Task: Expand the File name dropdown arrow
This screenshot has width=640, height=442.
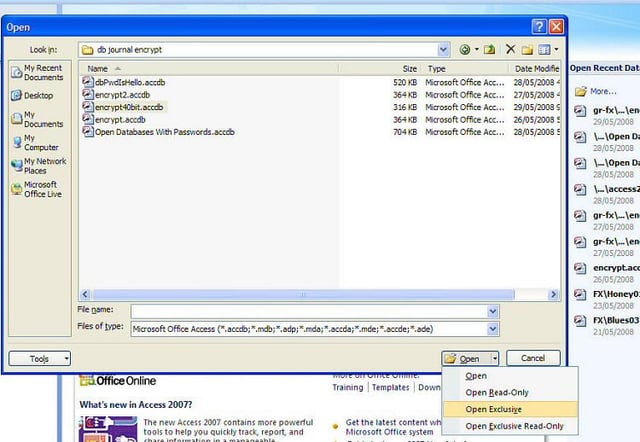Action: click(x=493, y=312)
